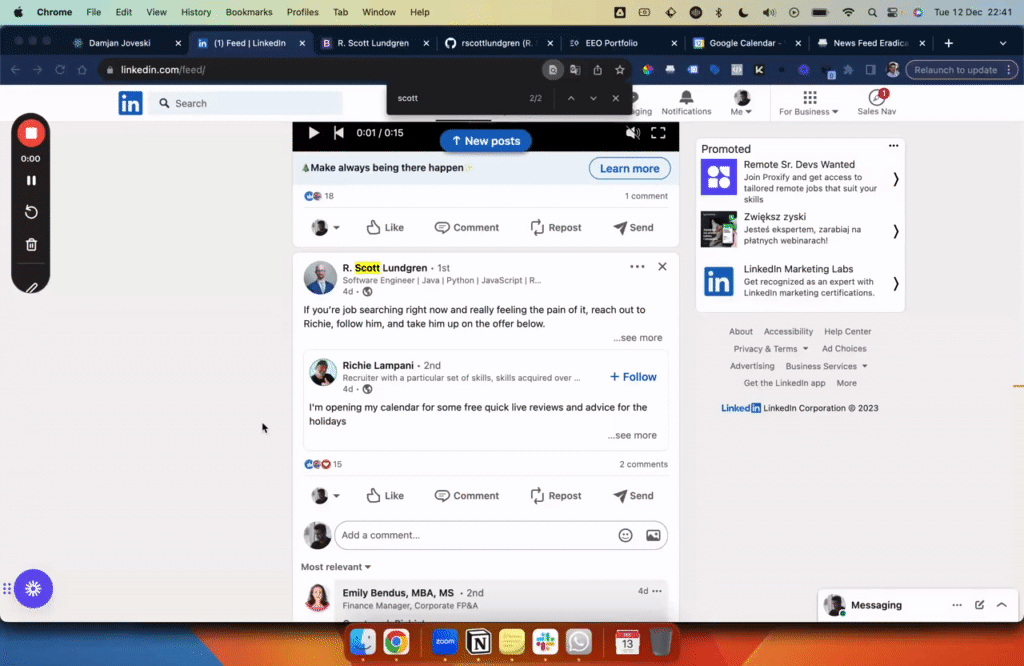Compose a new message in Messaging bar

click(979, 605)
